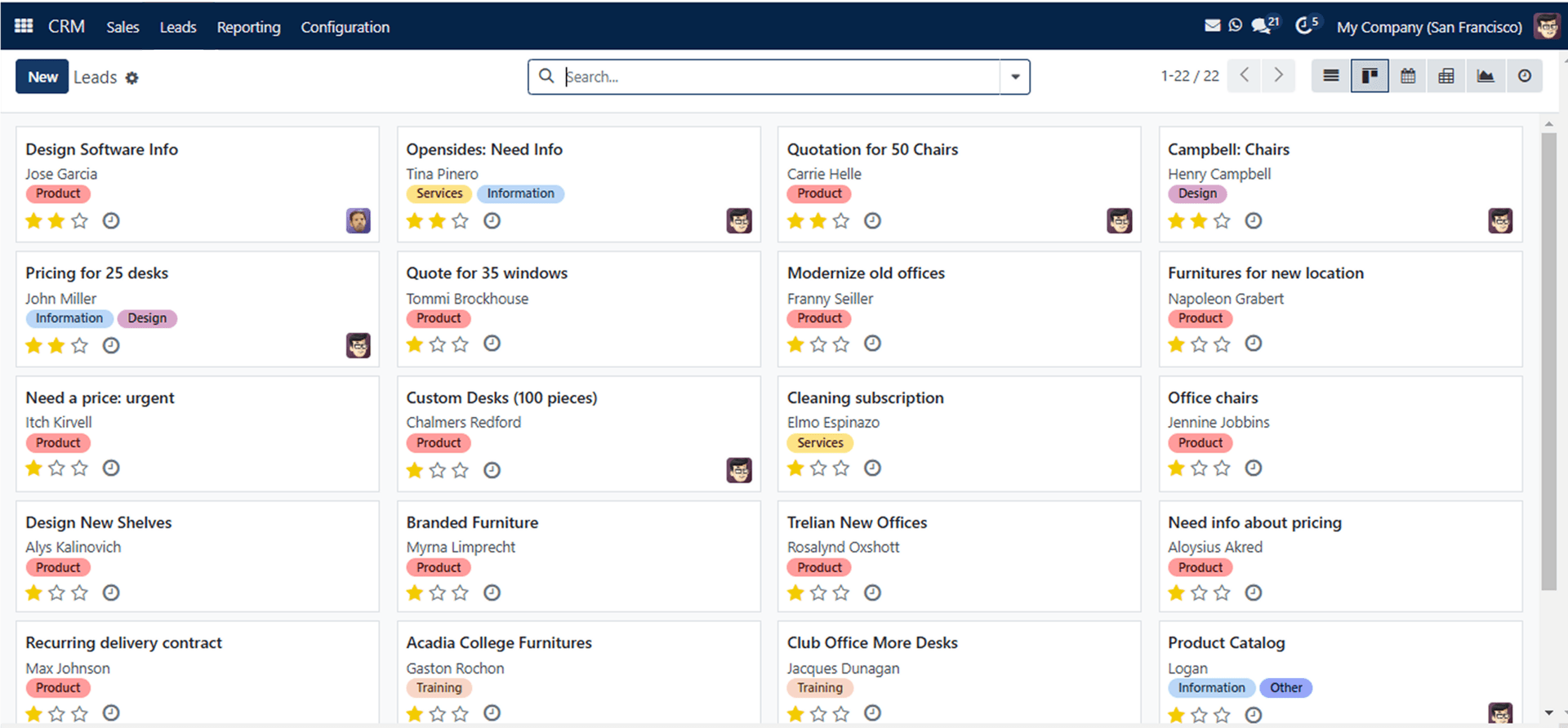Click the CRM app title
Viewport: 1568px width, 728px height.
point(66,26)
